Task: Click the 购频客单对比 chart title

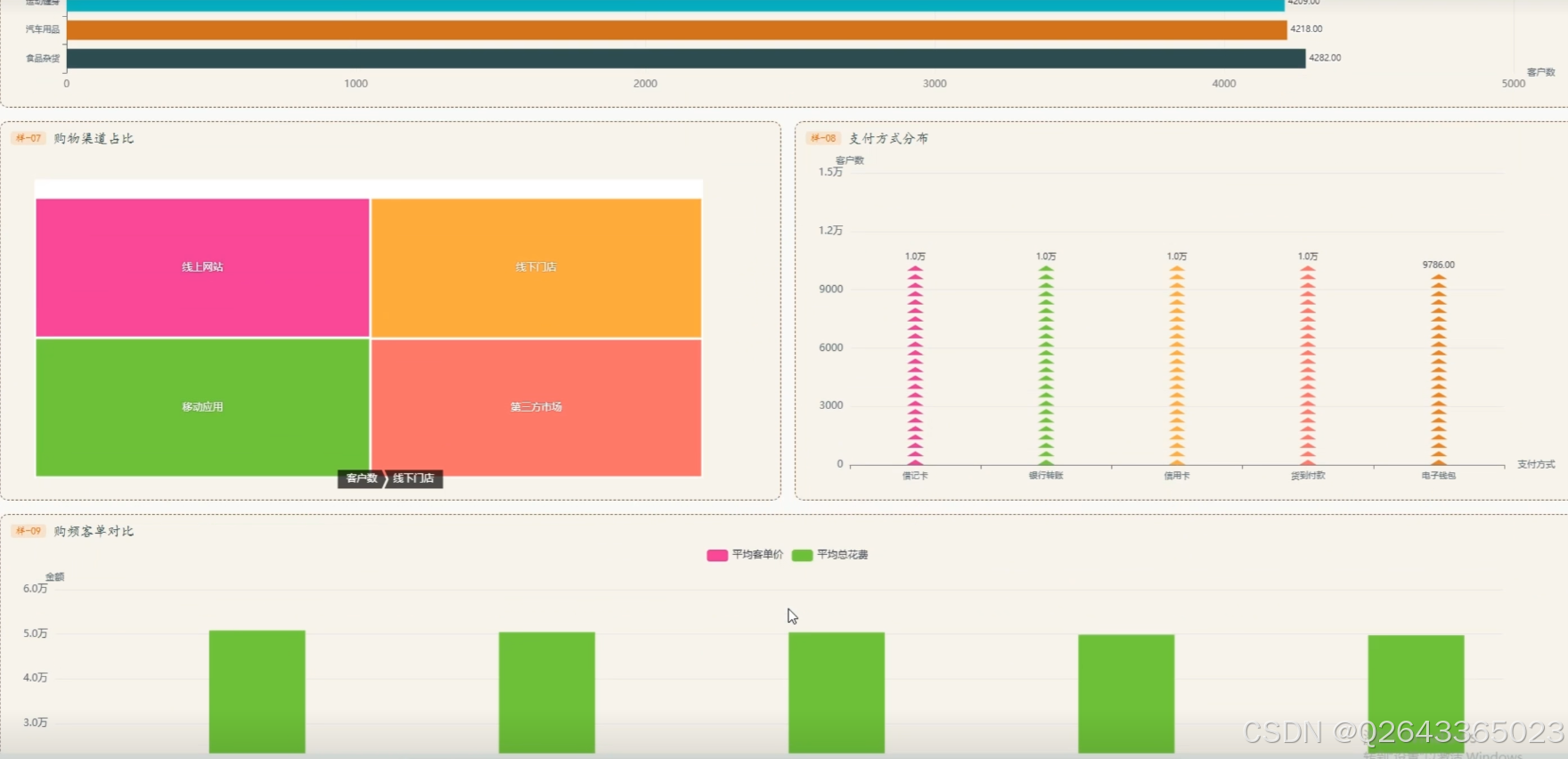Action: coord(94,531)
